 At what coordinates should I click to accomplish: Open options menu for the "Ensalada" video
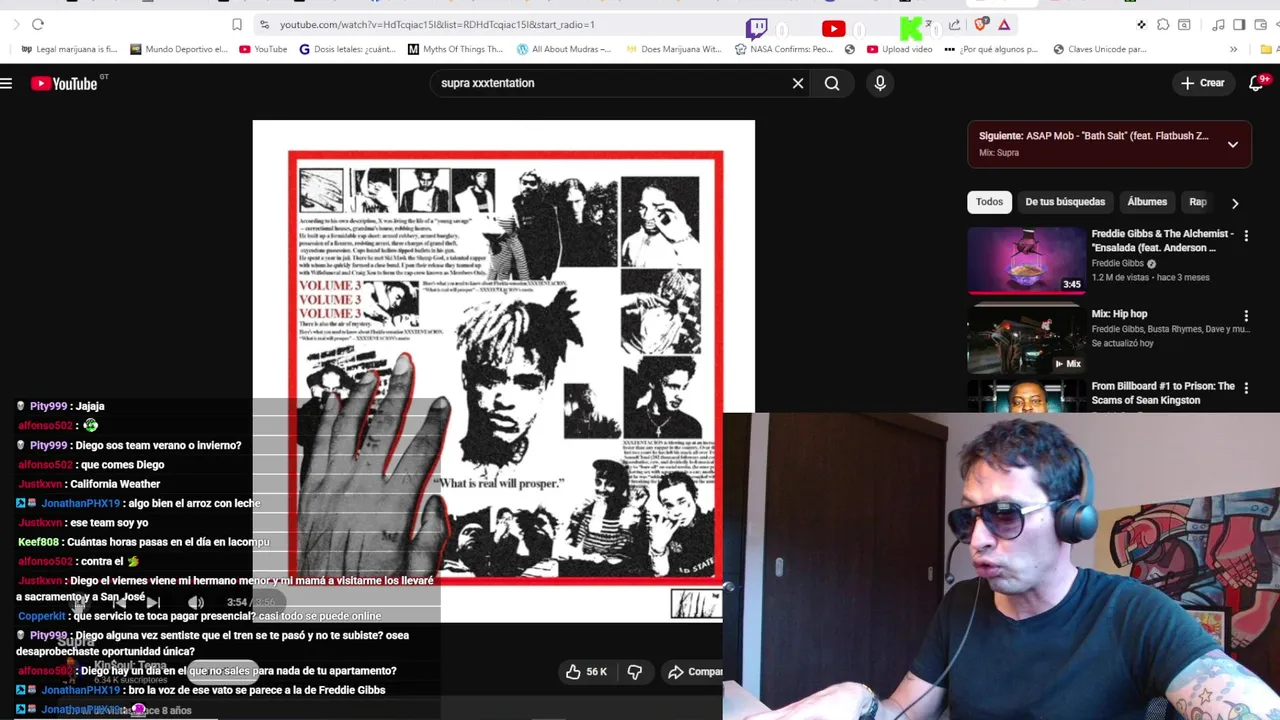click(1246, 235)
